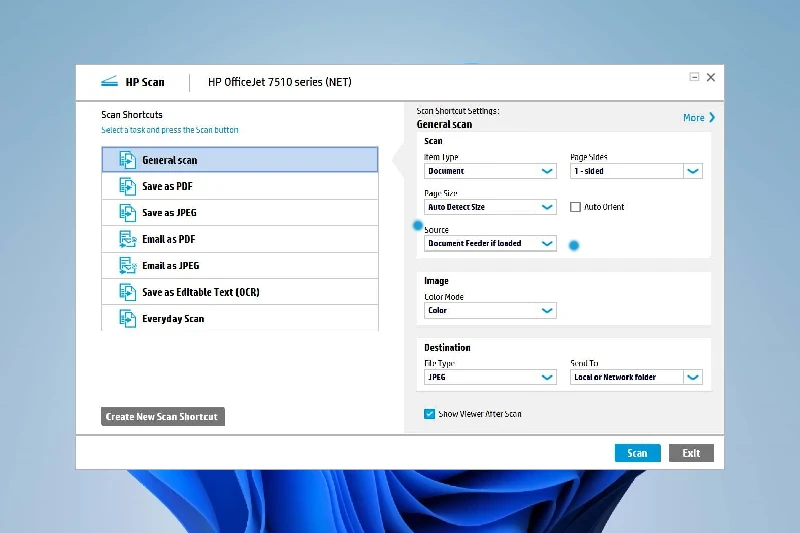
Task: Open More scan settings
Action: [699, 118]
